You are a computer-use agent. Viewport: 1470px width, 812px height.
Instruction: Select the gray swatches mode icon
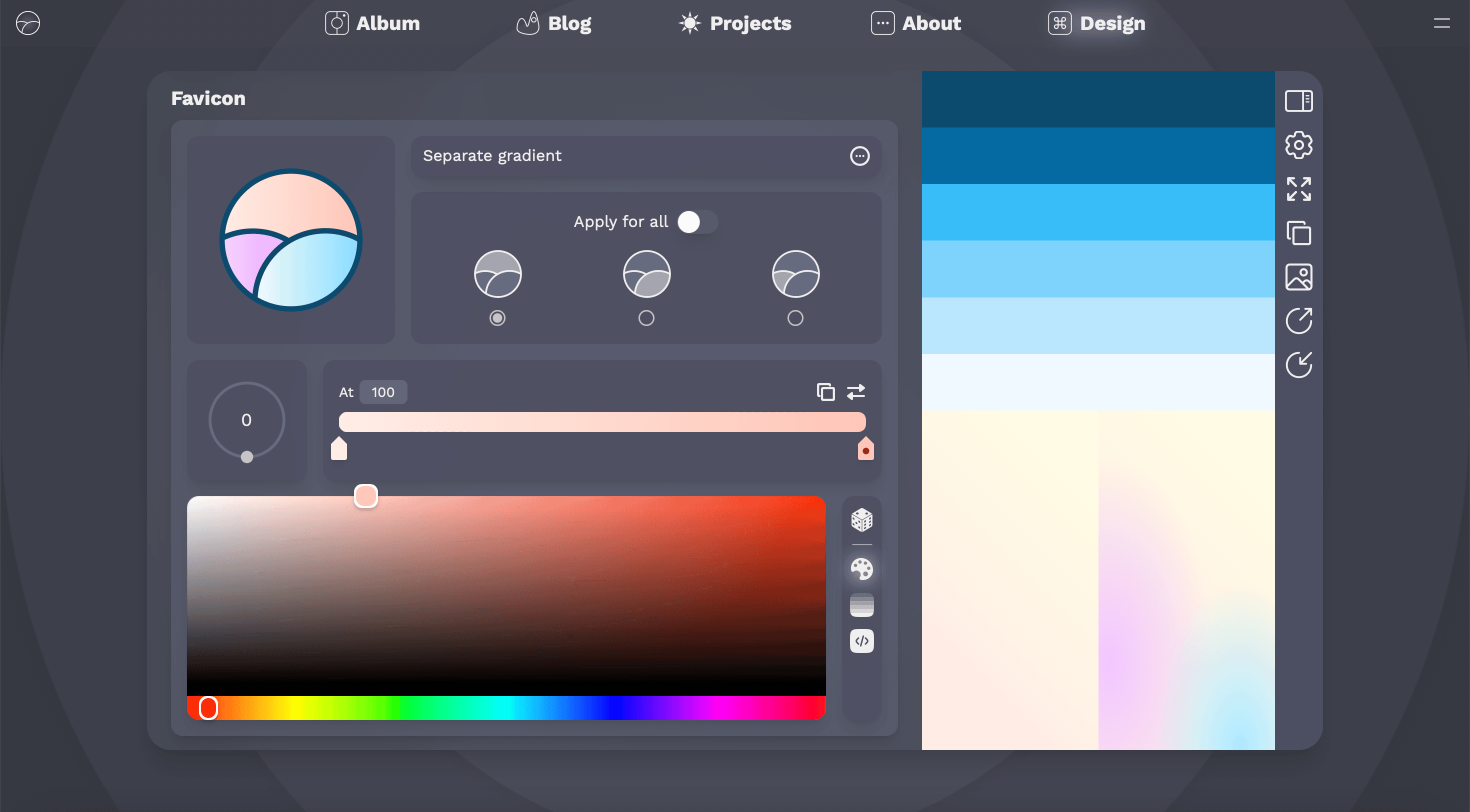pyautogui.click(x=861, y=605)
